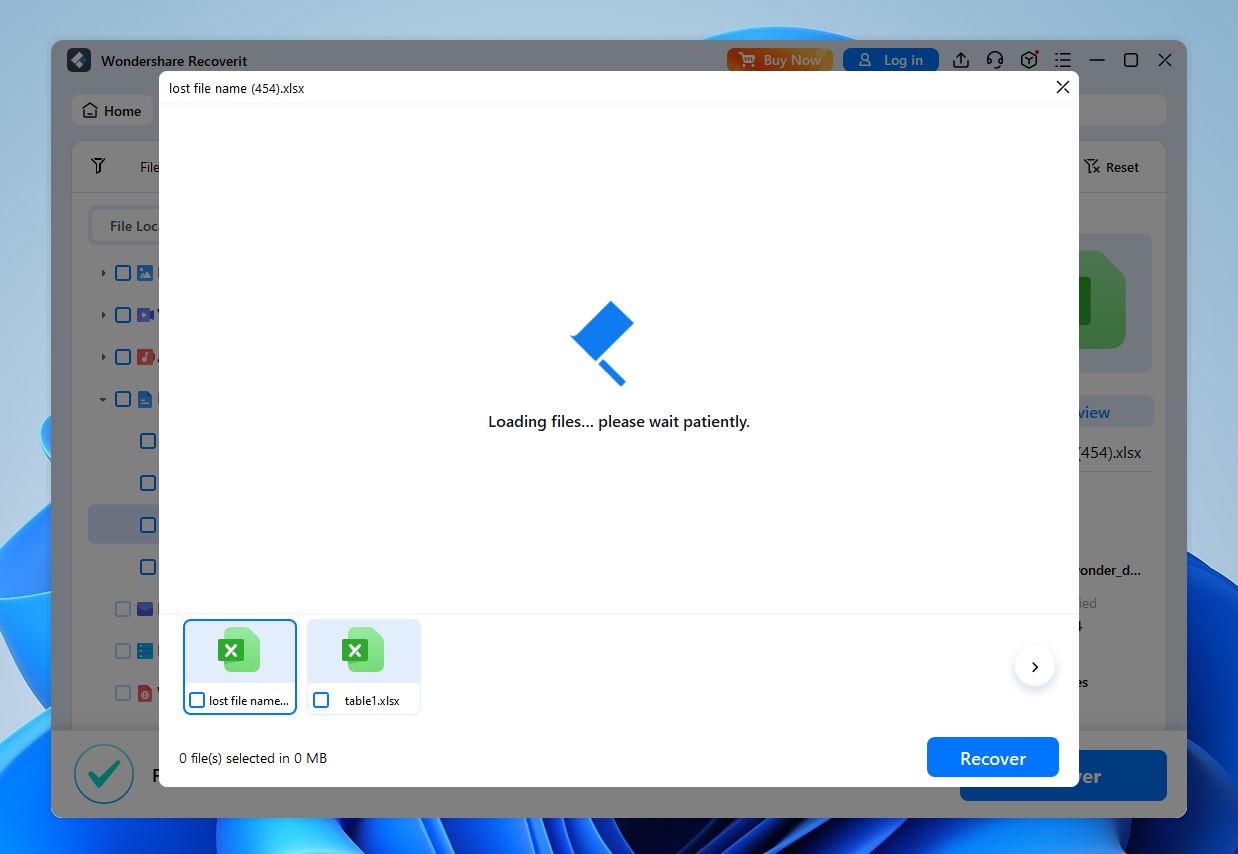The image size is (1238, 854).
Task: Click the email envelope category icon
Action: point(145,609)
